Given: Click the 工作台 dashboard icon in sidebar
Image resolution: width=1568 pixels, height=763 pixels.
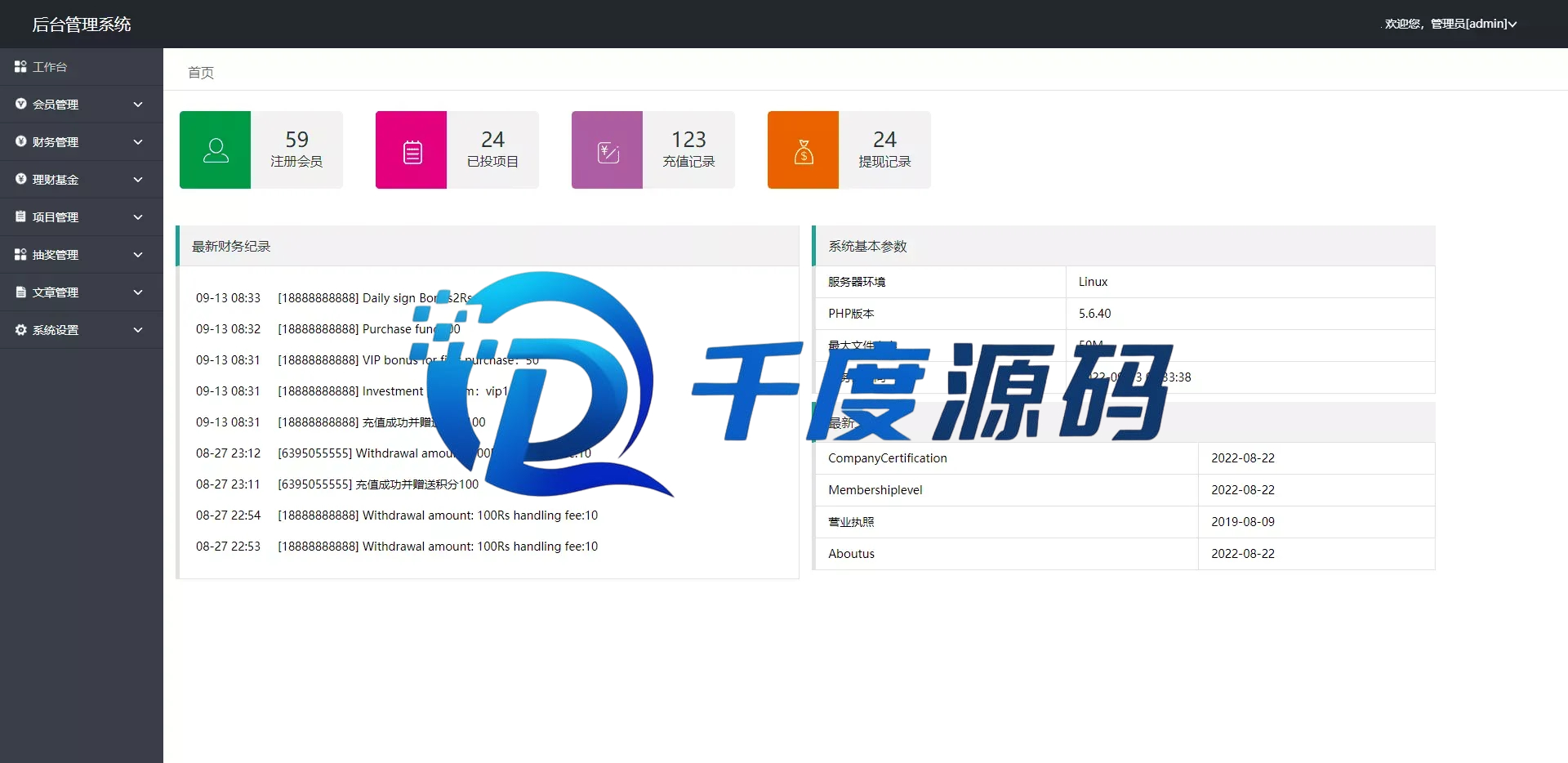Looking at the screenshot, I should pyautogui.click(x=20, y=66).
